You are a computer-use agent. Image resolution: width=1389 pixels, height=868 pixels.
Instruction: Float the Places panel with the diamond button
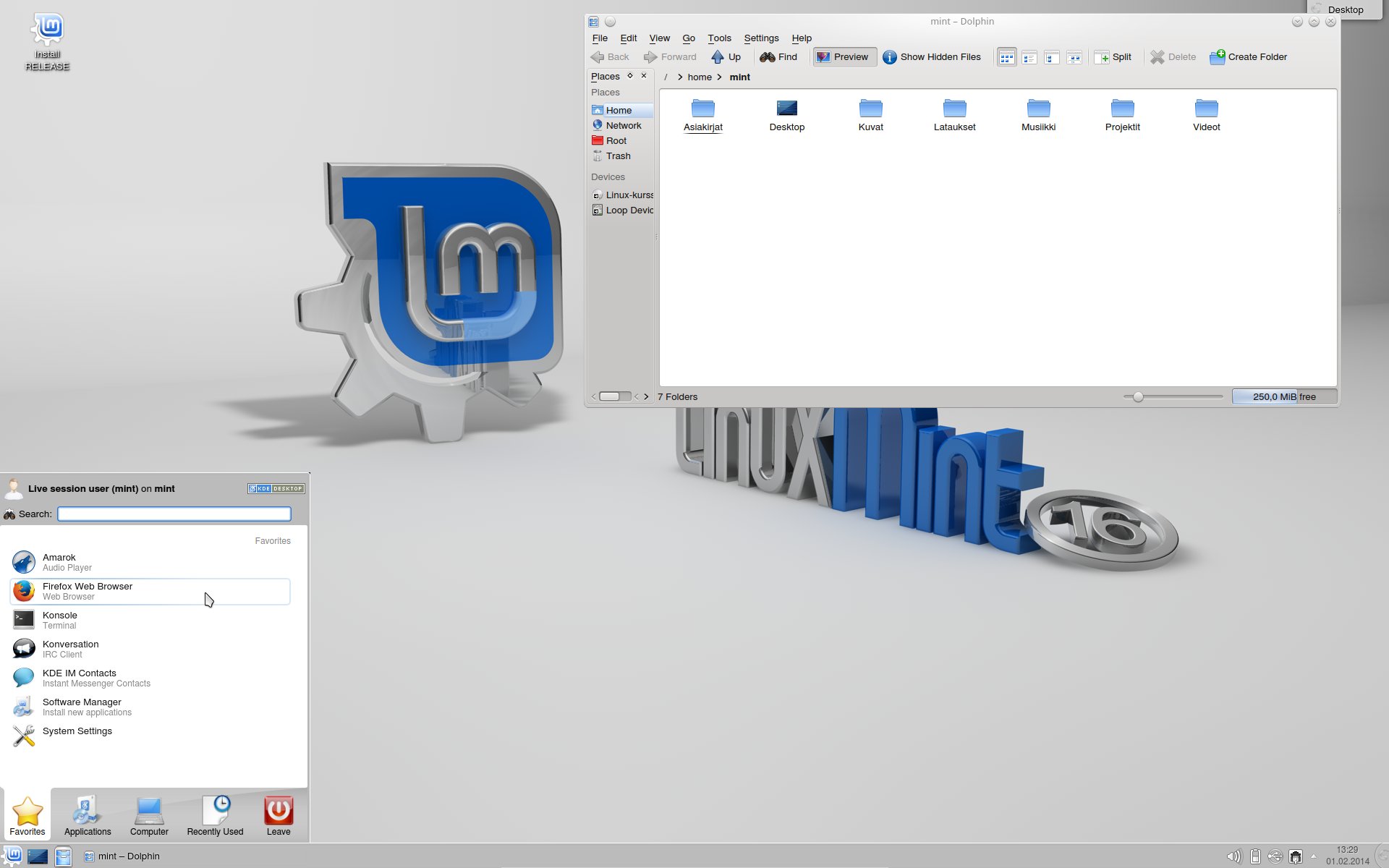click(630, 76)
